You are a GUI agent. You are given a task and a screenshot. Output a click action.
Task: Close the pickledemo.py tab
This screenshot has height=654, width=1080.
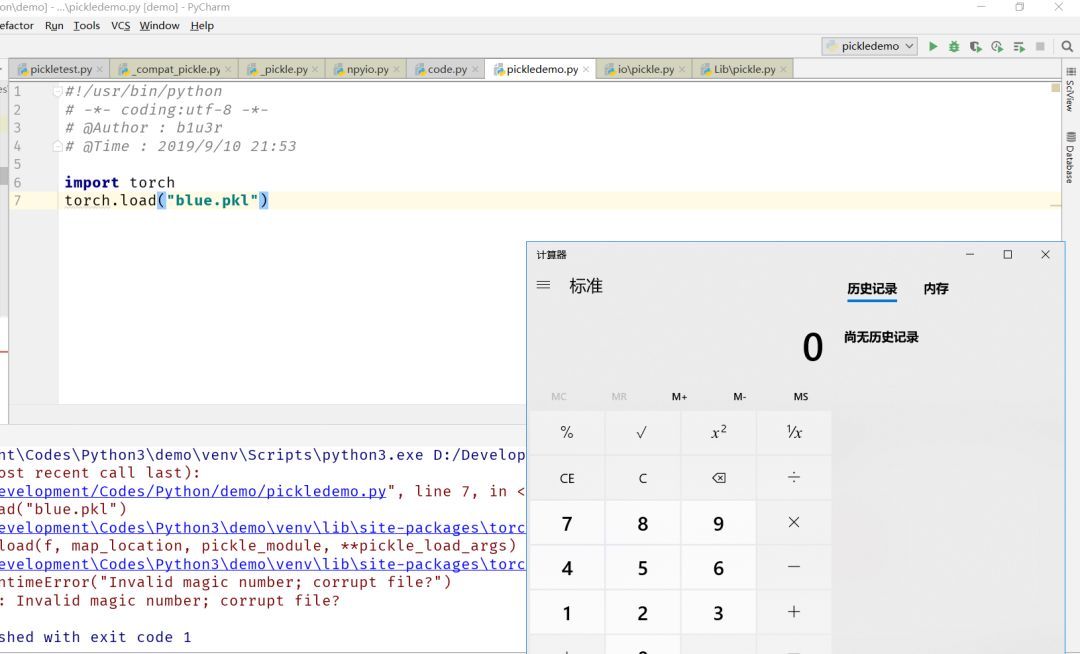586,70
